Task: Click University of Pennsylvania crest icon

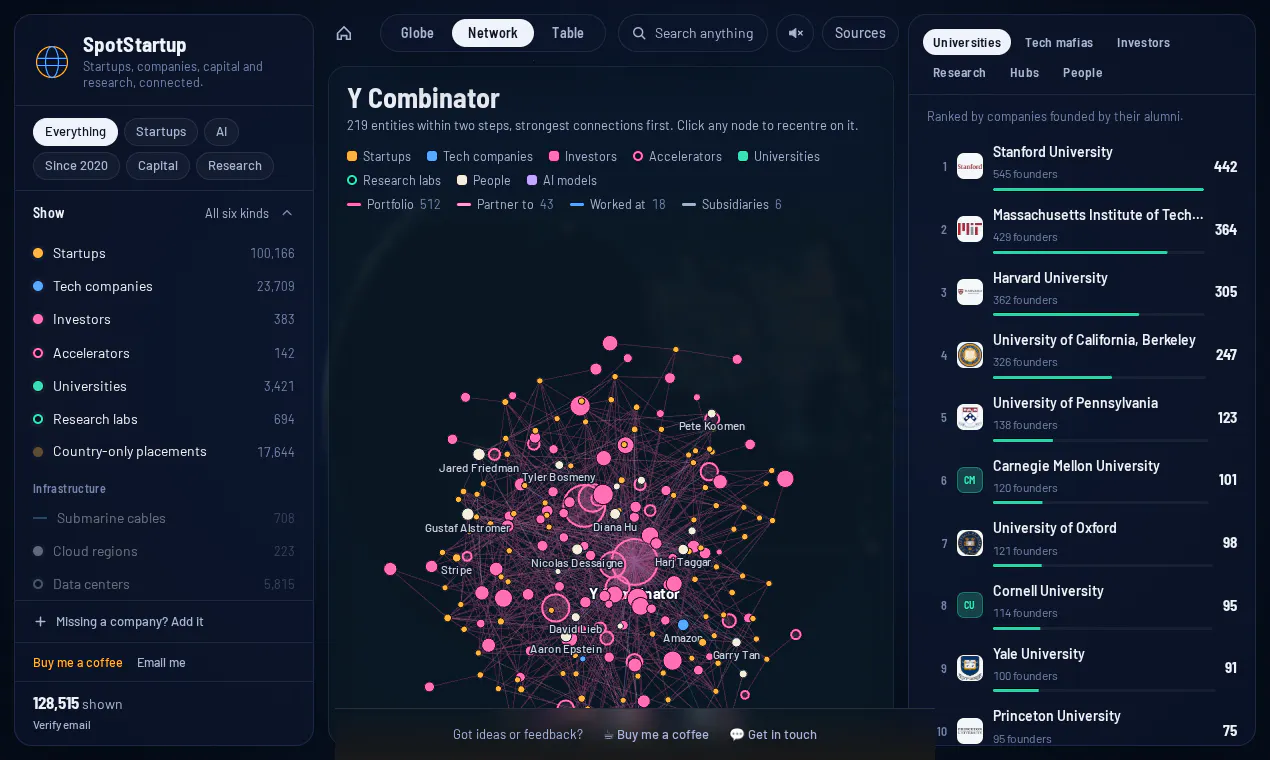Action: coord(970,417)
